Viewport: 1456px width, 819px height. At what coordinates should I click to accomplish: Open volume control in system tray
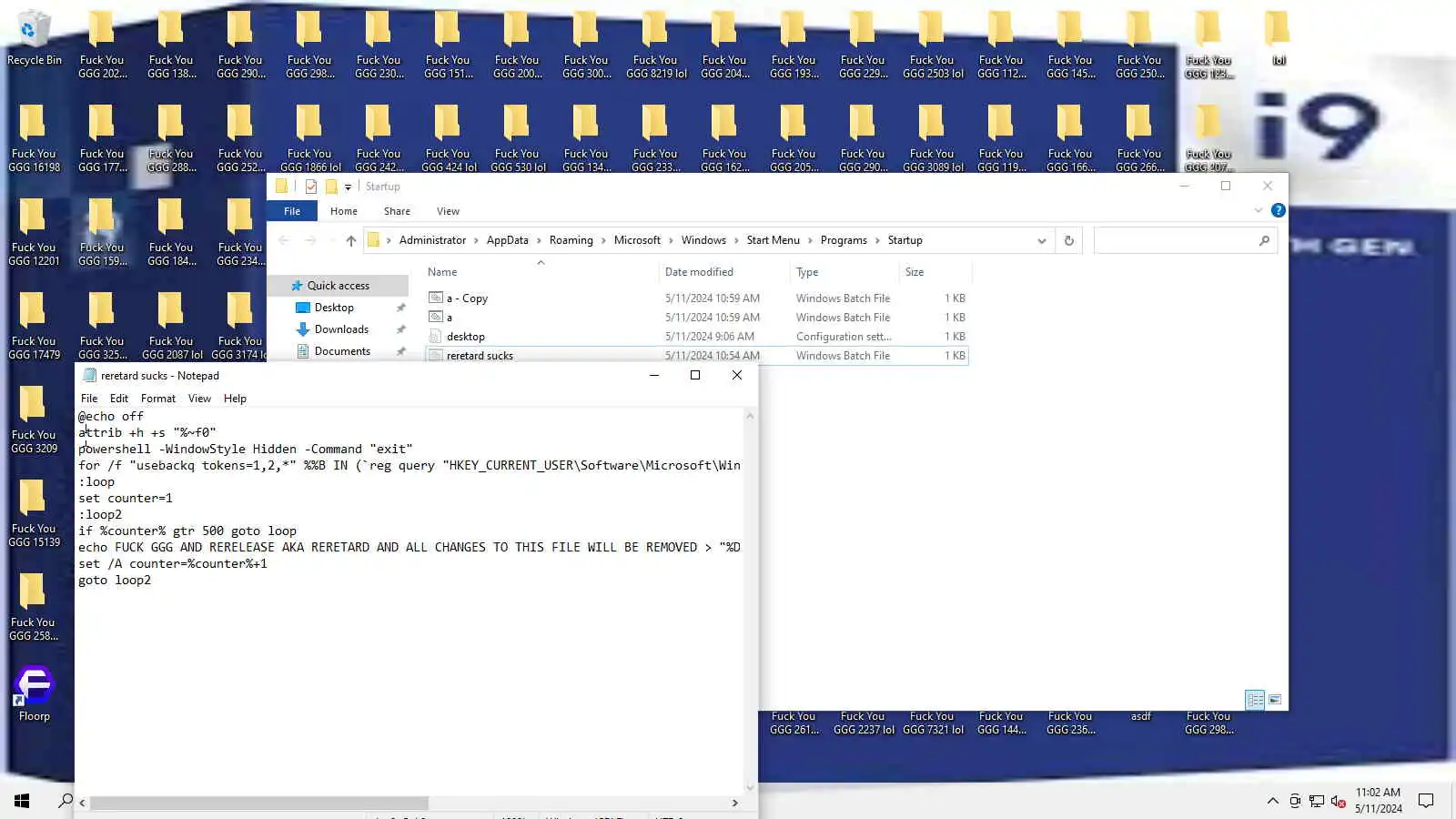pos(1338,801)
